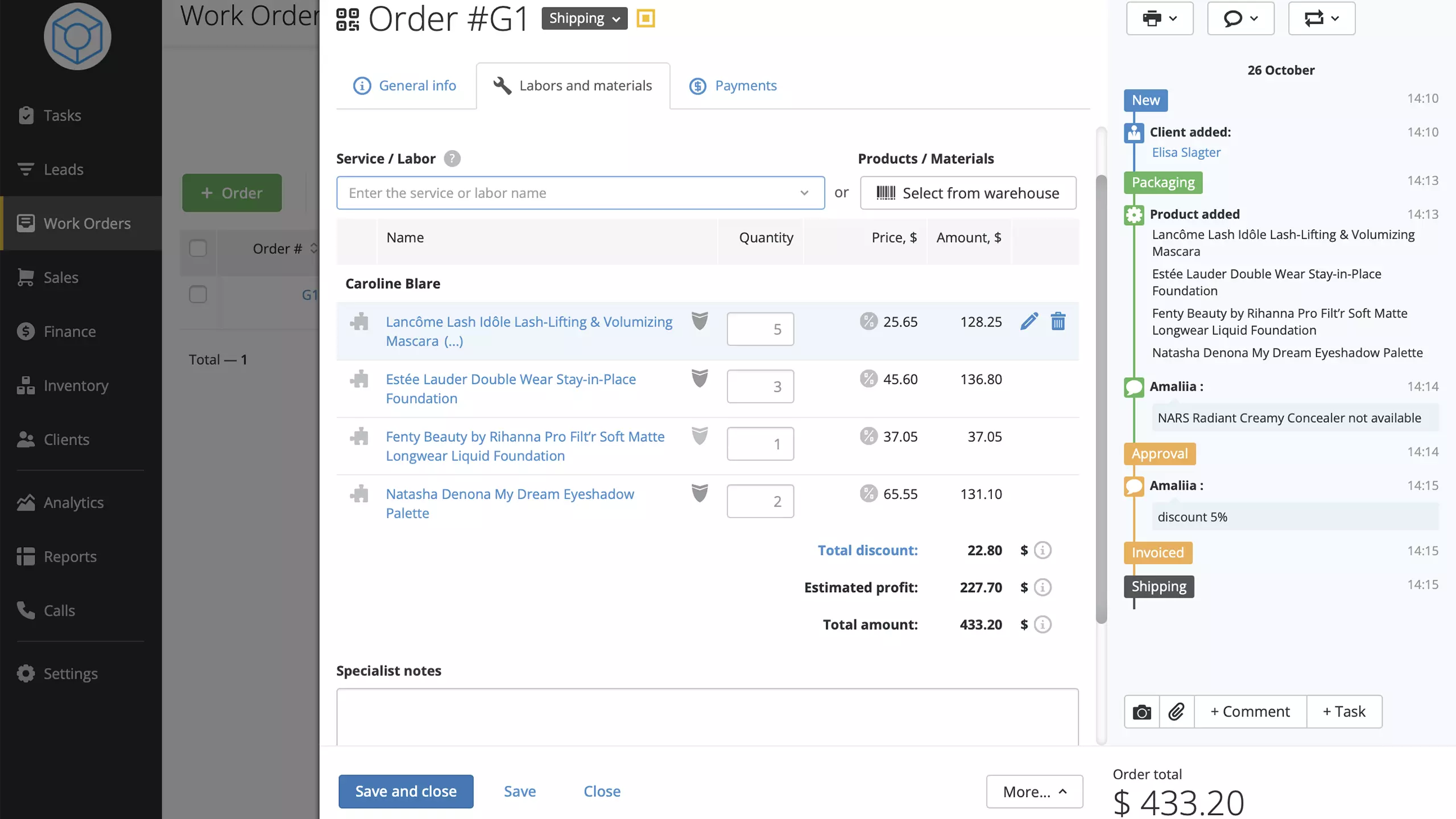
Task: Expand the service or labor name combo box
Action: click(x=580, y=193)
